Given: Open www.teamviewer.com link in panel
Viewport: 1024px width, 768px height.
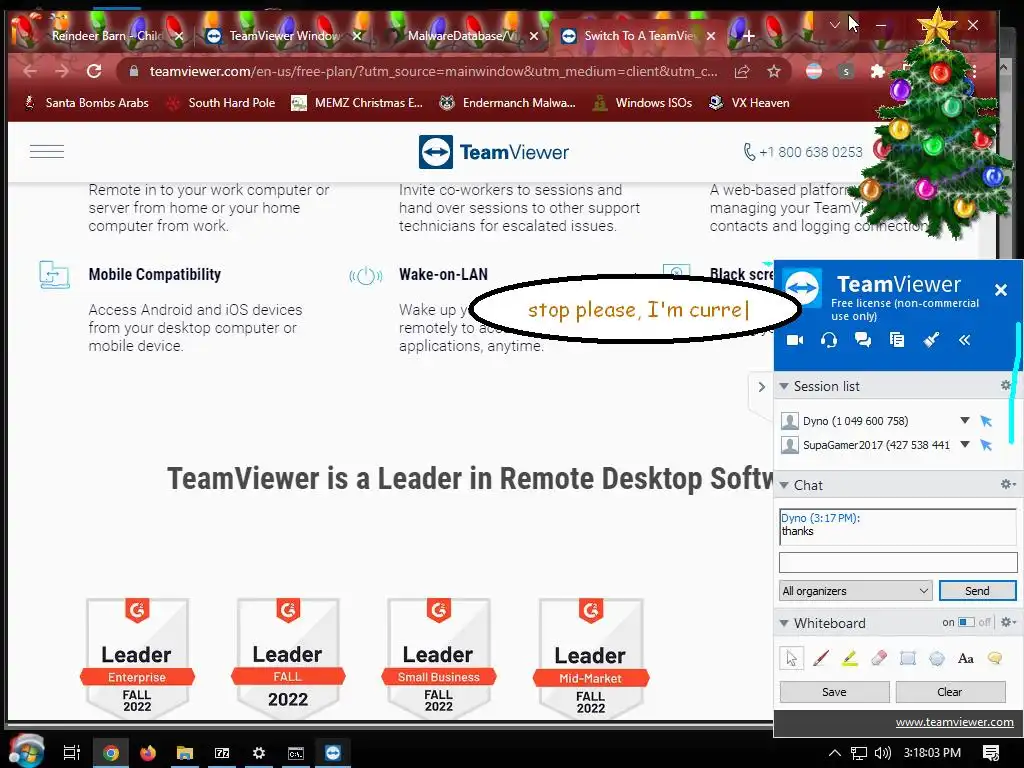Looking at the screenshot, I should click(x=955, y=722).
